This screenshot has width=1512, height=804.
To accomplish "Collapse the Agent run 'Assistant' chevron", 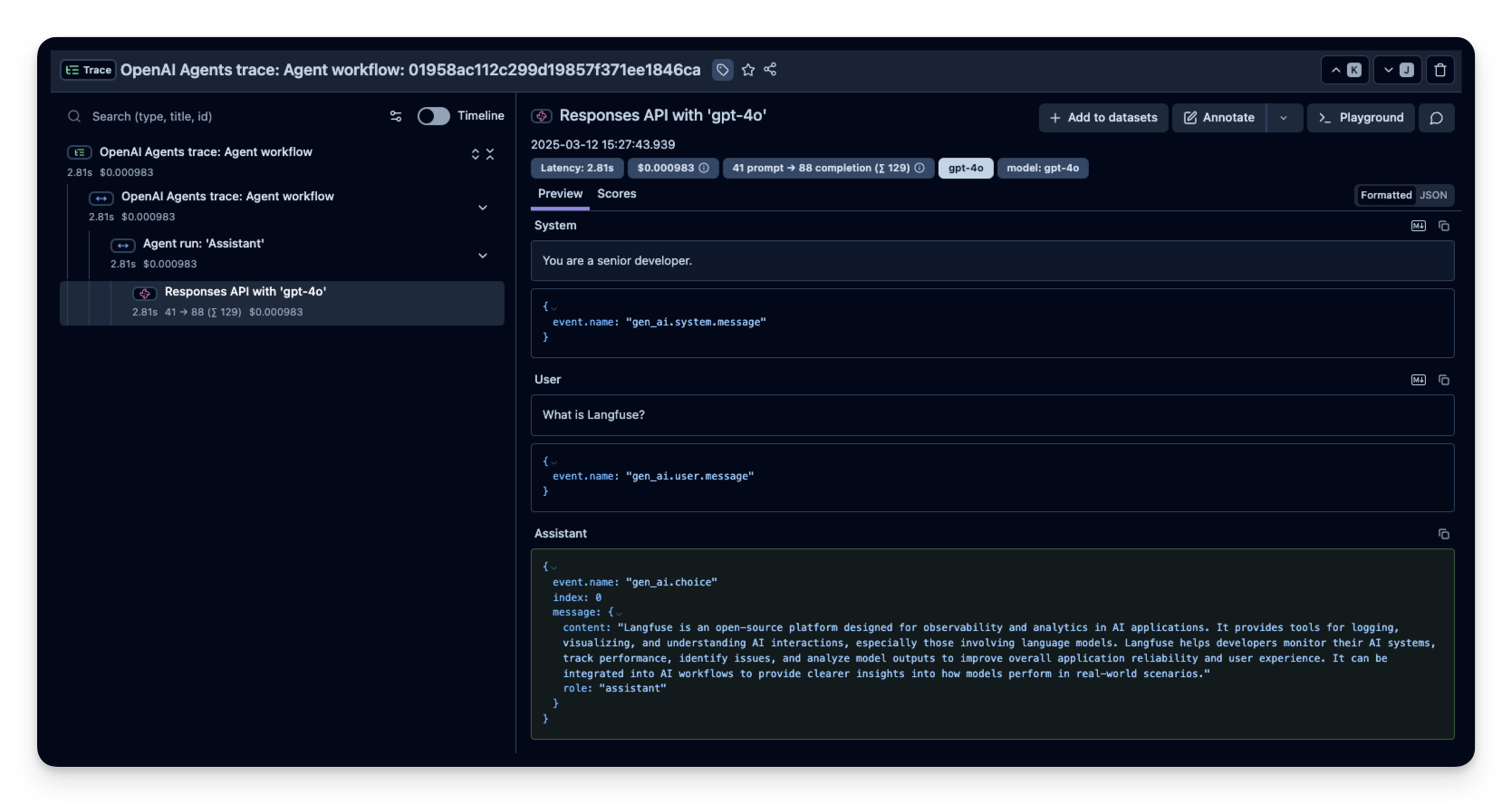I will click(483, 256).
